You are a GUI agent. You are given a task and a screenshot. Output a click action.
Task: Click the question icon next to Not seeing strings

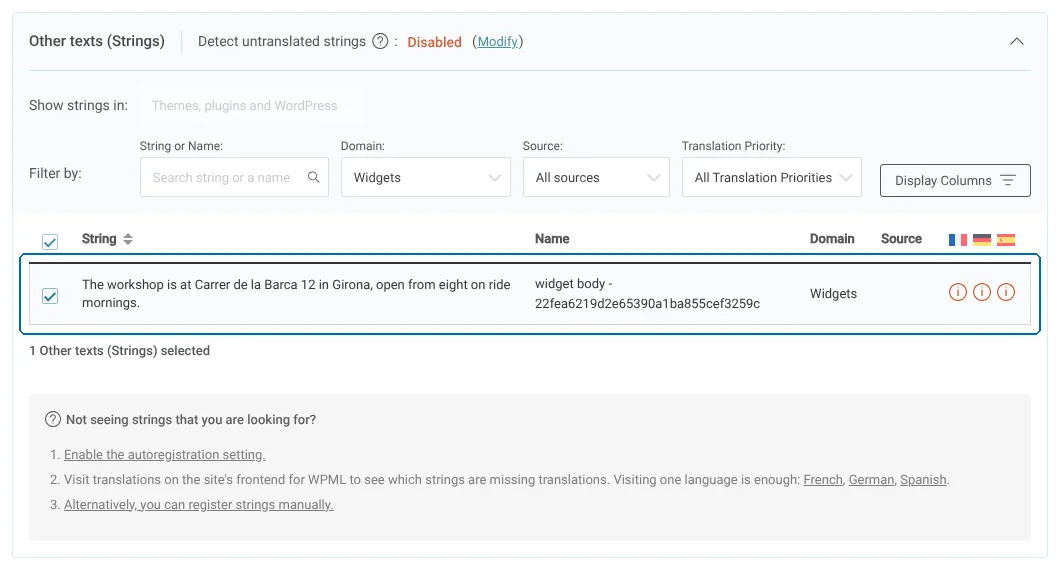(x=53, y=419)
